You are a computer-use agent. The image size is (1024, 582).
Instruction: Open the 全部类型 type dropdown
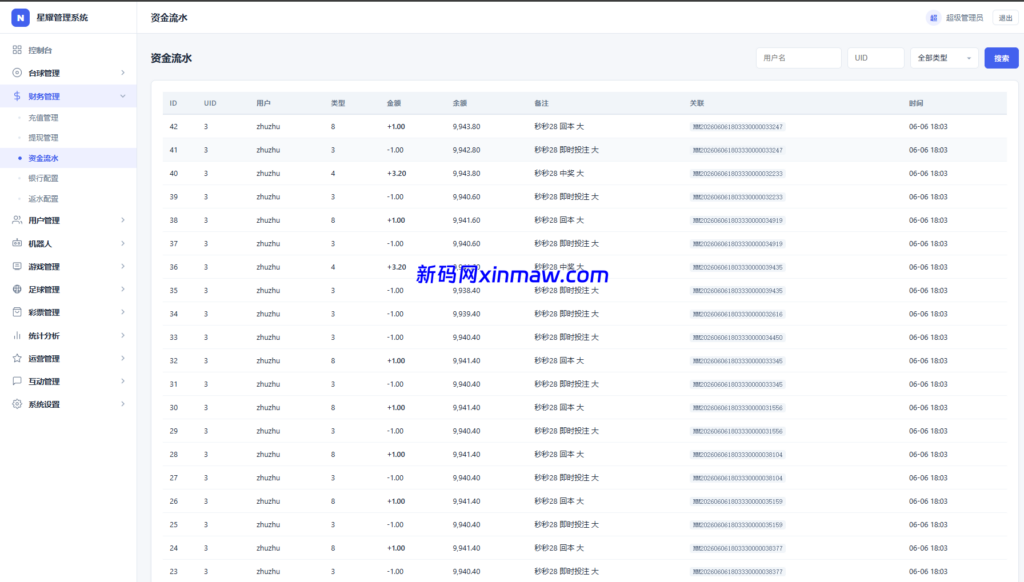(944, 58)
